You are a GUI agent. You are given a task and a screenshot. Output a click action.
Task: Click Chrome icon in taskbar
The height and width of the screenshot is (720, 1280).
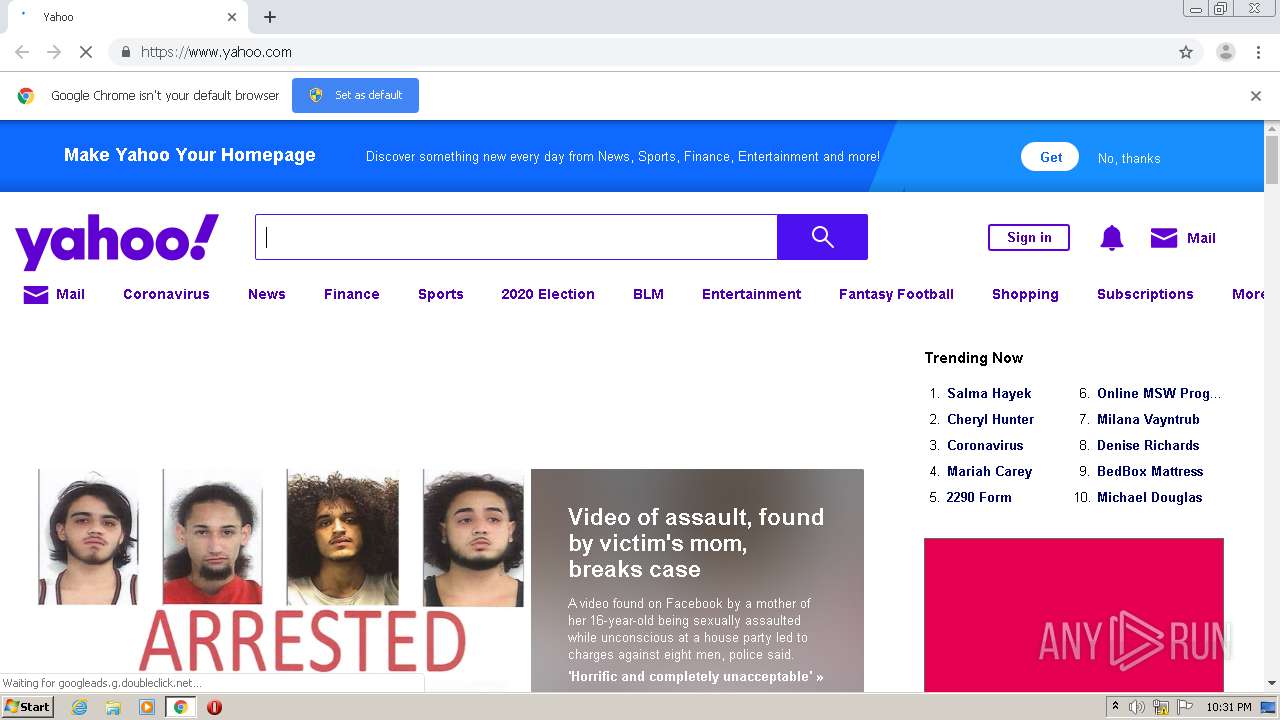coord(180,707)
